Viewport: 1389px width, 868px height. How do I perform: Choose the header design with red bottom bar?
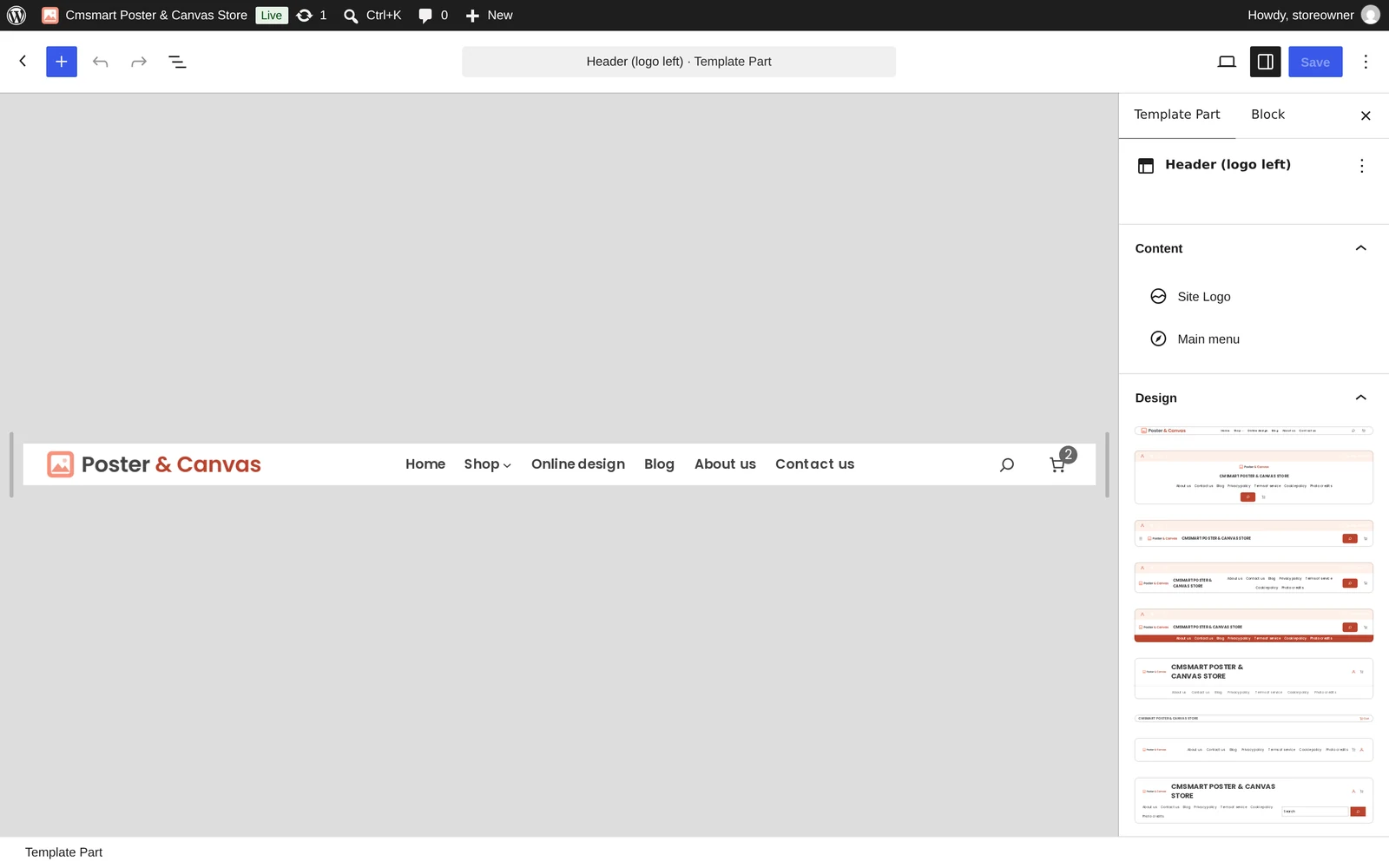[1254, 626]
